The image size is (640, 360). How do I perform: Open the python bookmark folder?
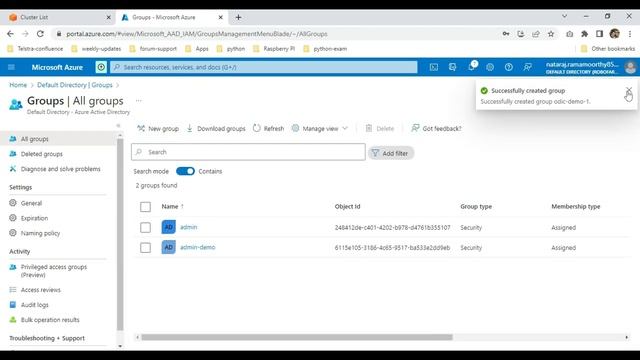pos(231,49)
